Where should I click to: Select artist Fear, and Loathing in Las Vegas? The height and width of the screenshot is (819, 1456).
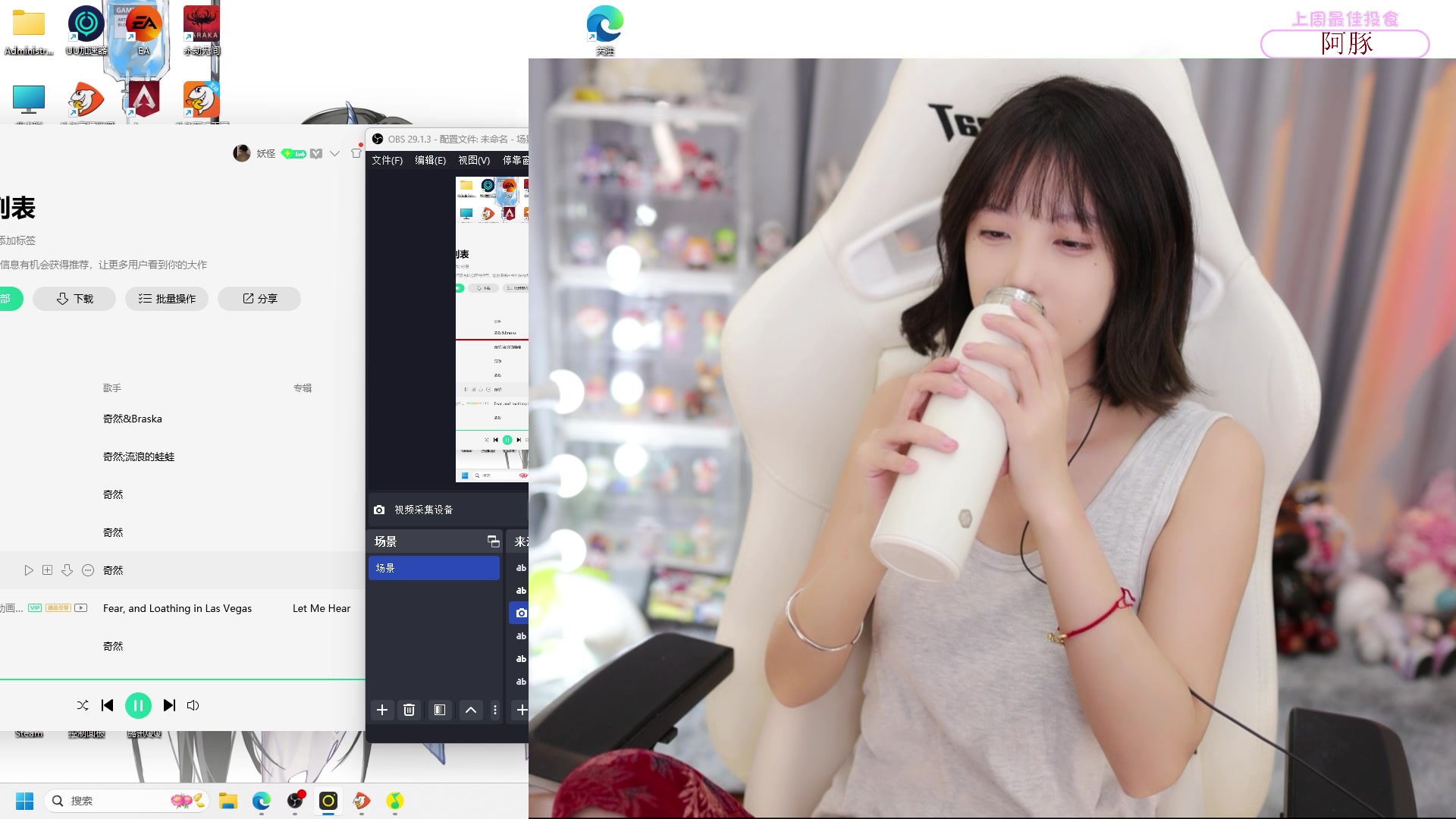coord(177,608)
